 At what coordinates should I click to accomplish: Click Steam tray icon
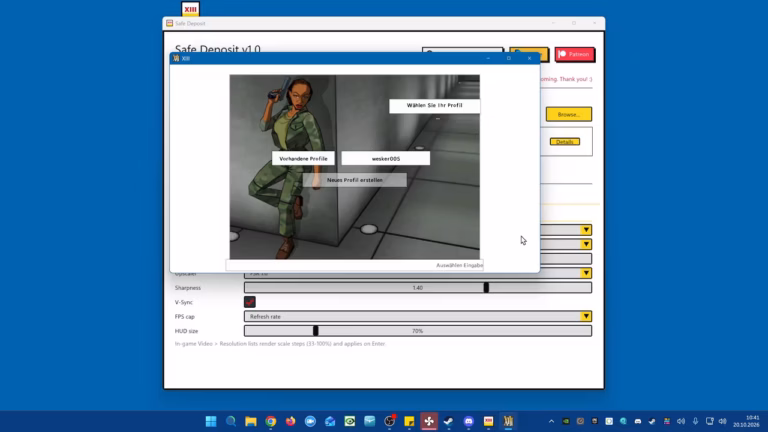[x=652, y=421]
